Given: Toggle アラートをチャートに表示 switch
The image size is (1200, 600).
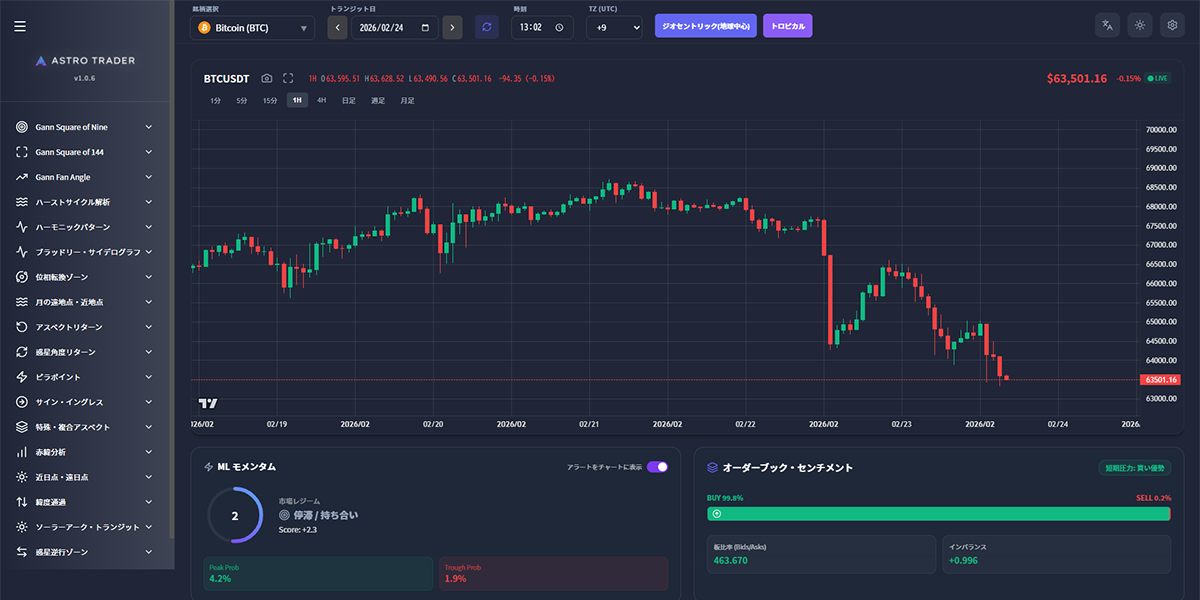Looking at the screenshot, I should pyautogui.click(x=659, y=466).
